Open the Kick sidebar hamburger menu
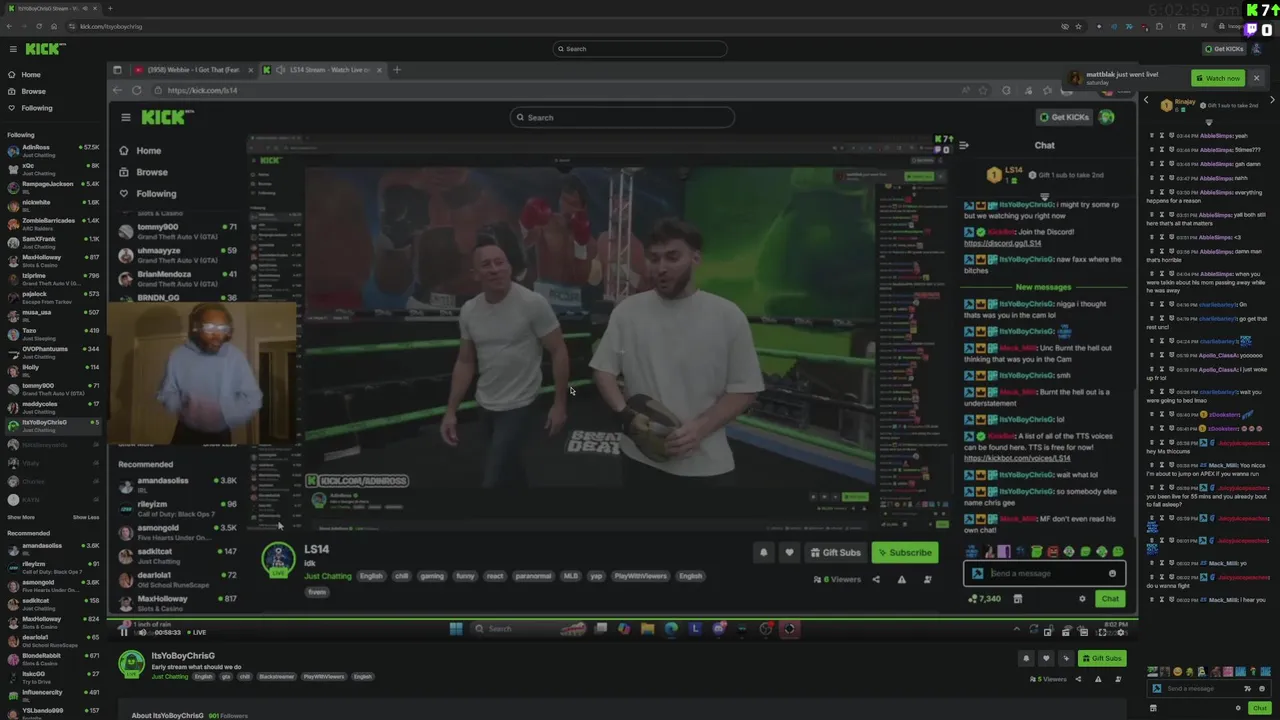Screen dimensions: 1280x720 [13, 49]
